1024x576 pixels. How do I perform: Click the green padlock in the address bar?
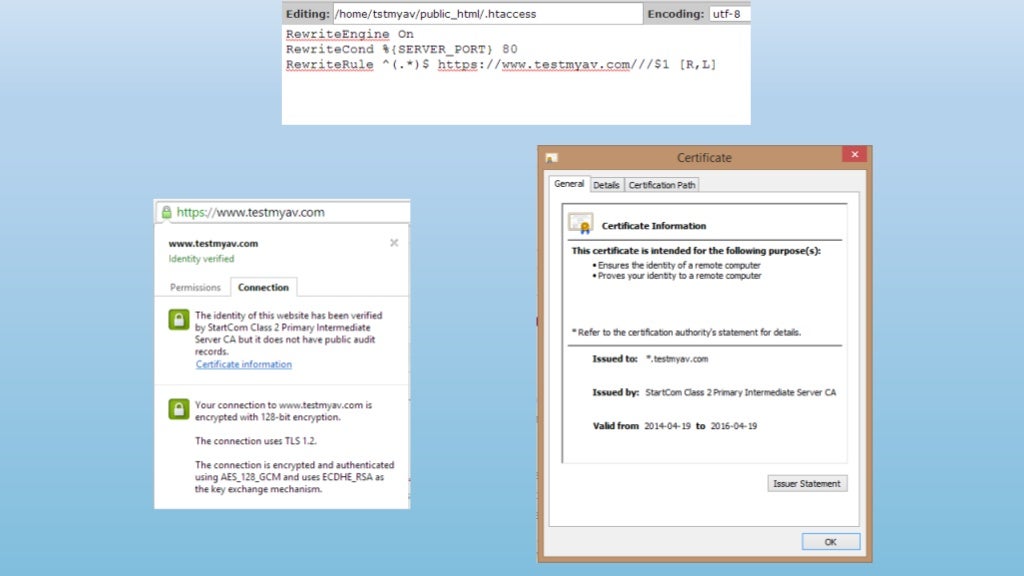tap(167, 212)
